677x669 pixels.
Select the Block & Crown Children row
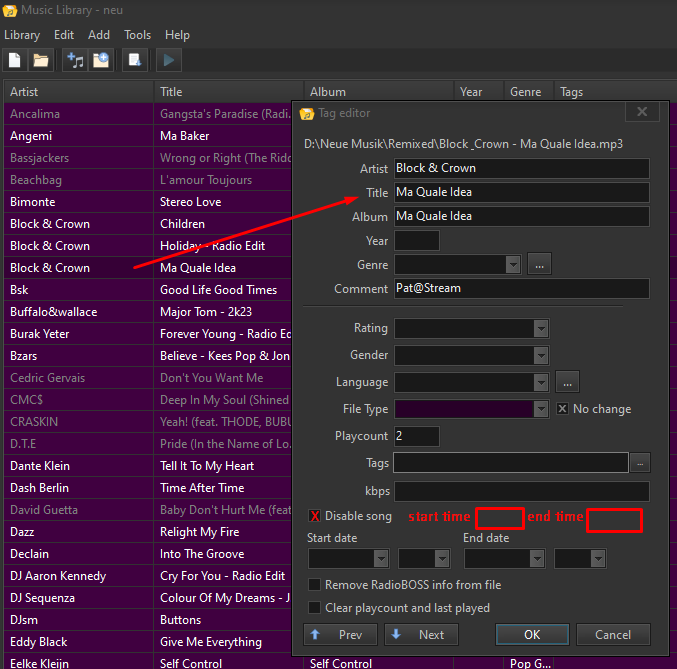click(x=148, y=224)
